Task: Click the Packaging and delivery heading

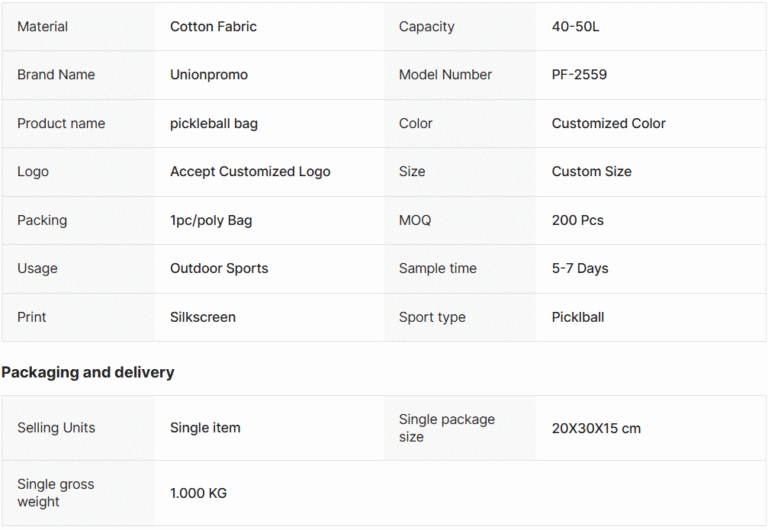Action: coord(88,372)
